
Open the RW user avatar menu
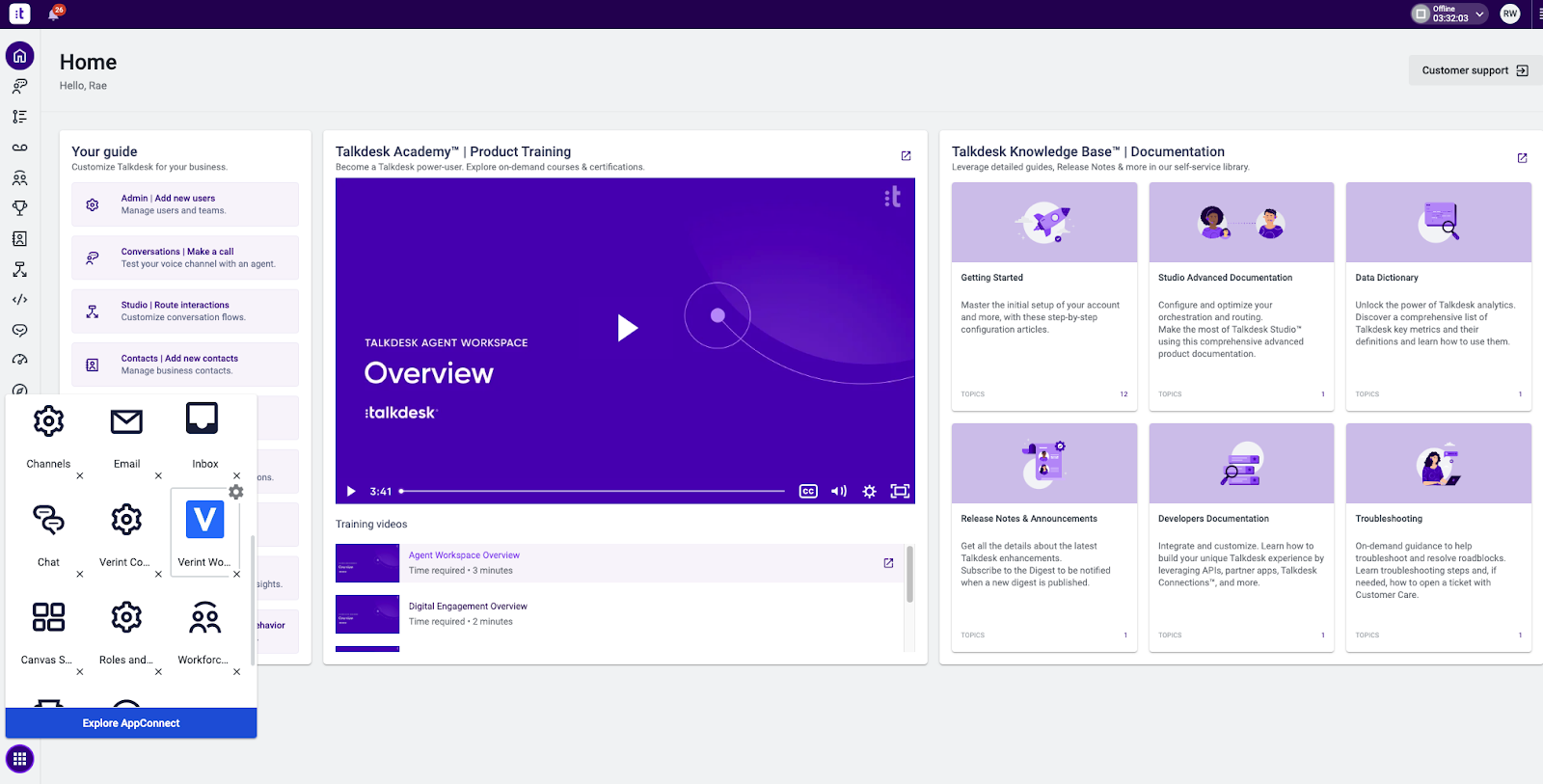tap(1510, 14)
